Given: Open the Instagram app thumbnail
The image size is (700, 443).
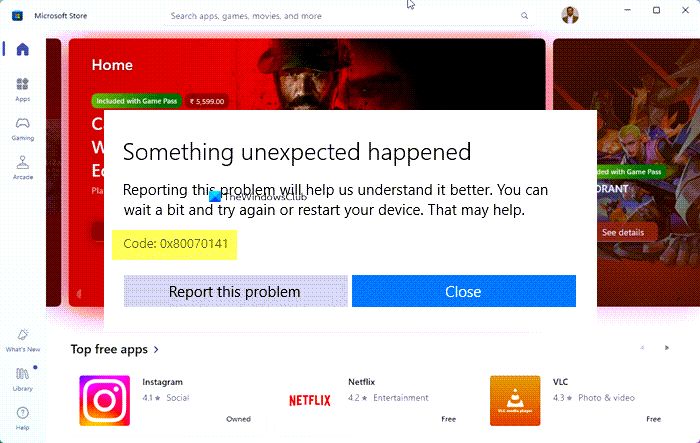Looking at the screenshot, I should point(104,399).
